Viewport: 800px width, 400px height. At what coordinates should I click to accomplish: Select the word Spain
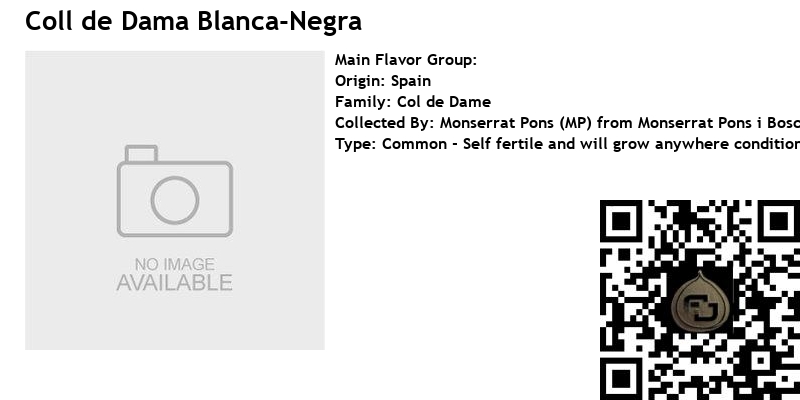[411, 81]
